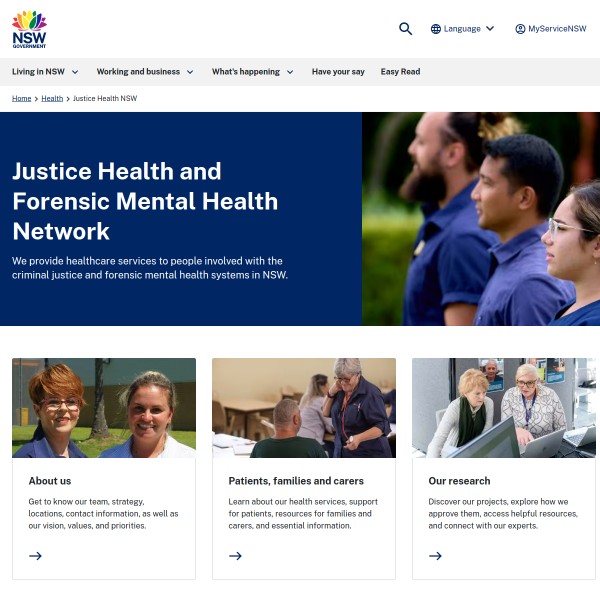Click the arrow in Patients, families and carers card
600x600 pixels.
pyautogui.click(x=235, y=556)
